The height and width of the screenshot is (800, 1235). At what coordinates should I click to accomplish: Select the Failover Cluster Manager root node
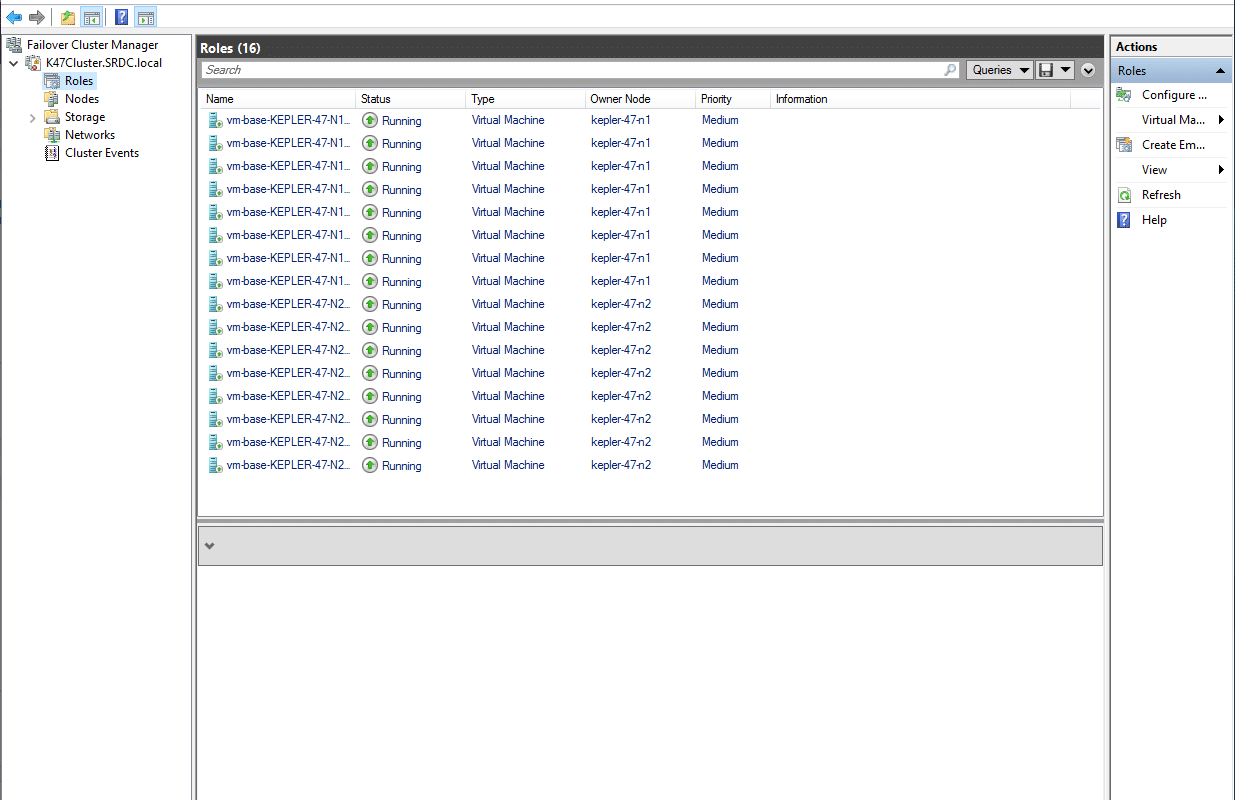pyautogui.click(x=92, y=45)
